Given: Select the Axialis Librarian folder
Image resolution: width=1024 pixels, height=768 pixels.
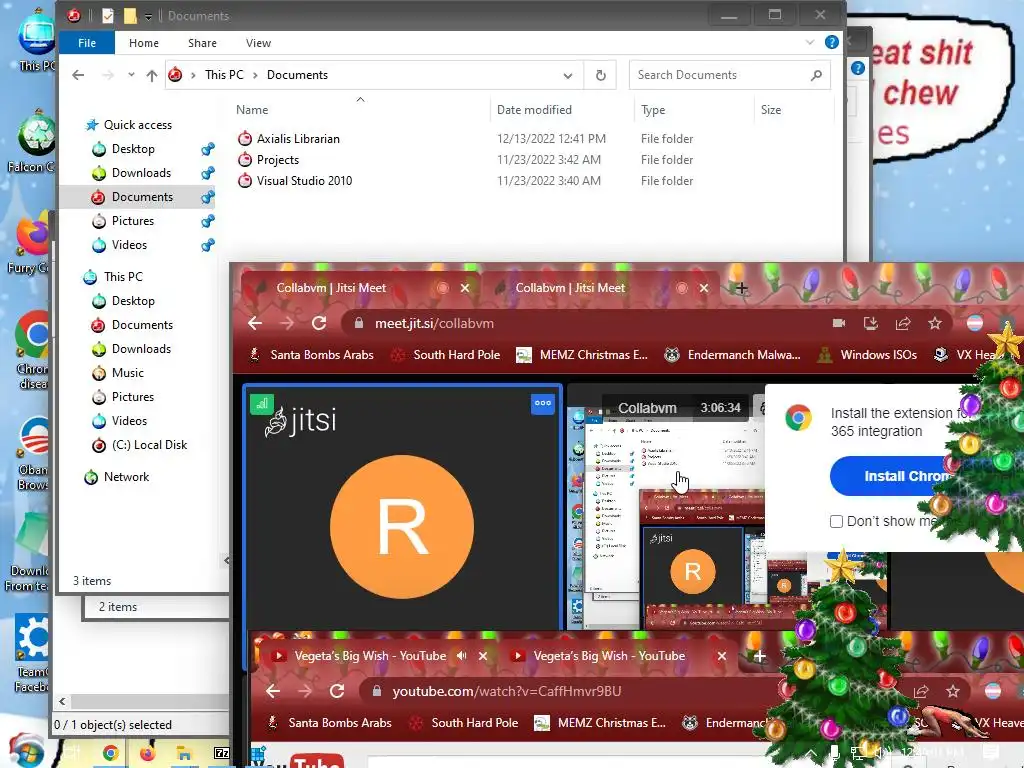Looking at the screenshot, I should pyautogui.click(x=298, y=138).
